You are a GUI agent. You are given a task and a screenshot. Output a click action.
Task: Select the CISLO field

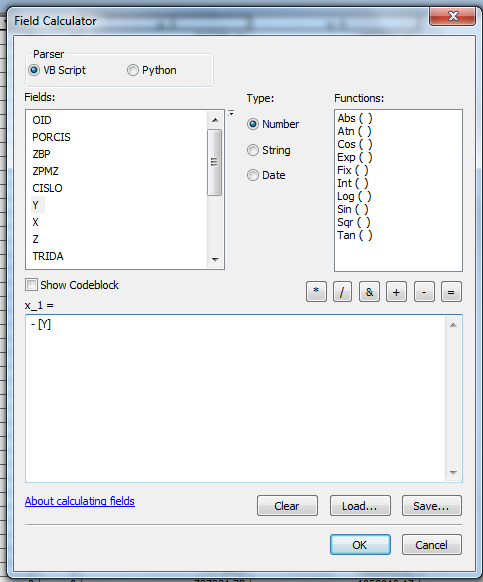48,188
